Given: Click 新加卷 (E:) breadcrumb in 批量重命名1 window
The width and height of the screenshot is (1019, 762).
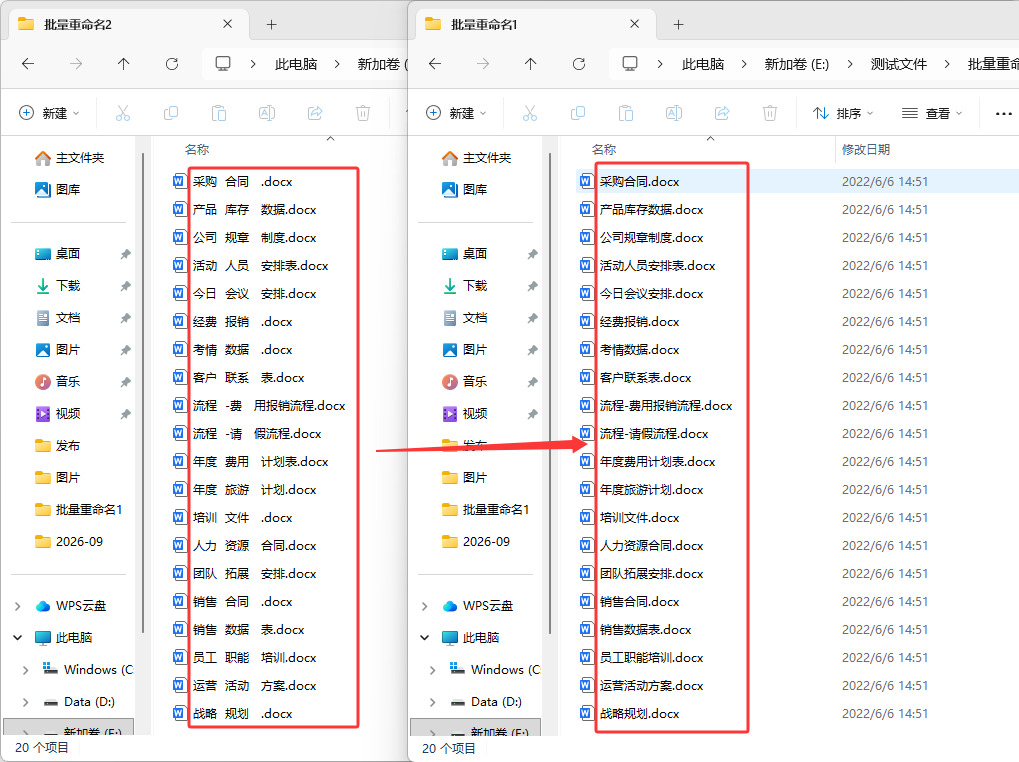Looking at the screenshot, I should click(x=797, y=64).
